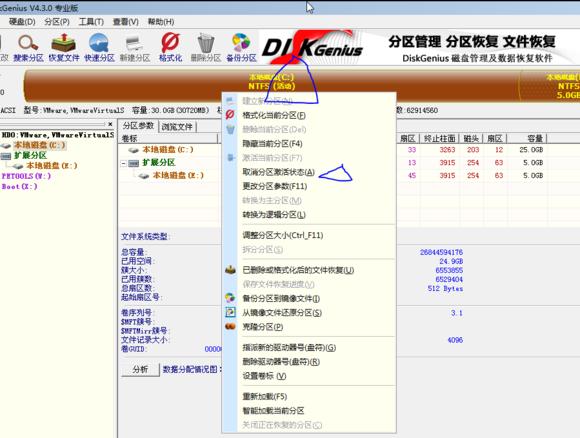Collapse 扩展分区 row in partition list

(x=124, y=163)
